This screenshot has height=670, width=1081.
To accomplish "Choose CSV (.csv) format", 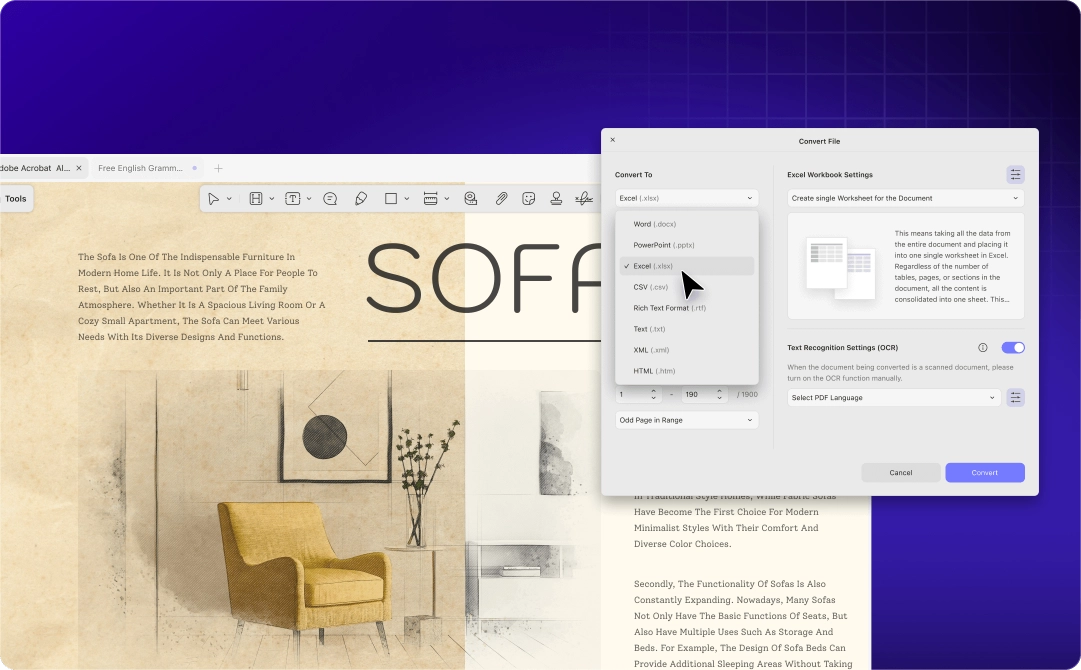I will 687,287.
